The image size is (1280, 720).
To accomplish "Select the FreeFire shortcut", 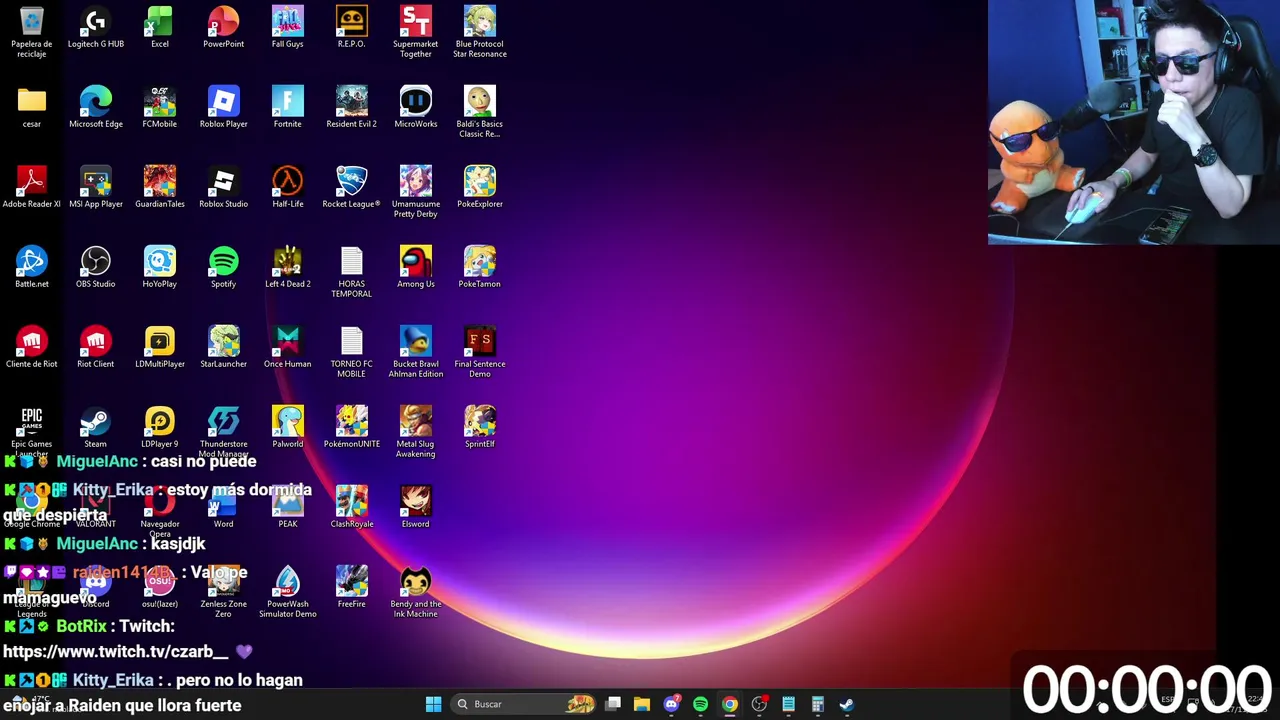I will [x=351, y=588].
